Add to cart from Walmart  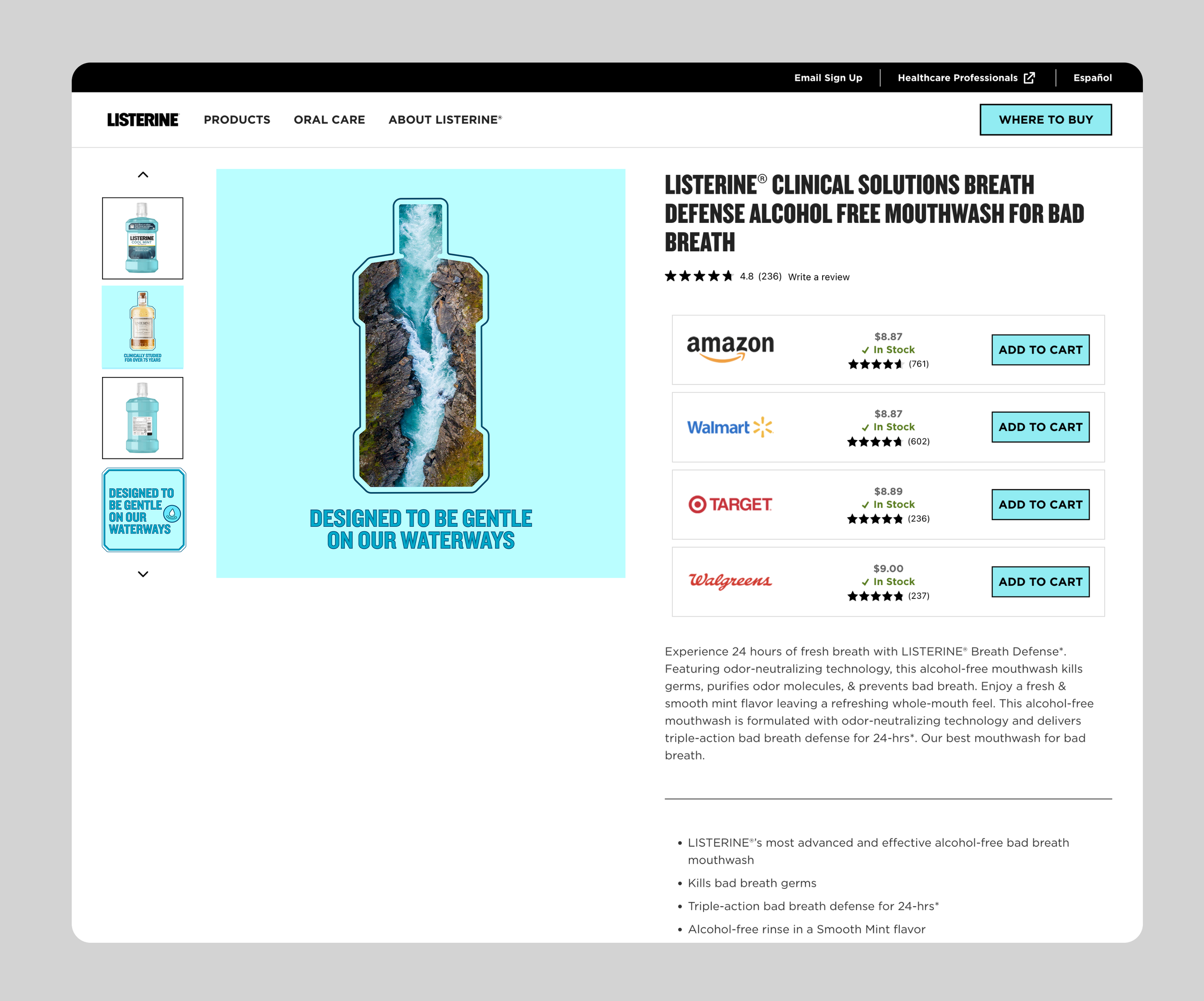pos(1041,427)
